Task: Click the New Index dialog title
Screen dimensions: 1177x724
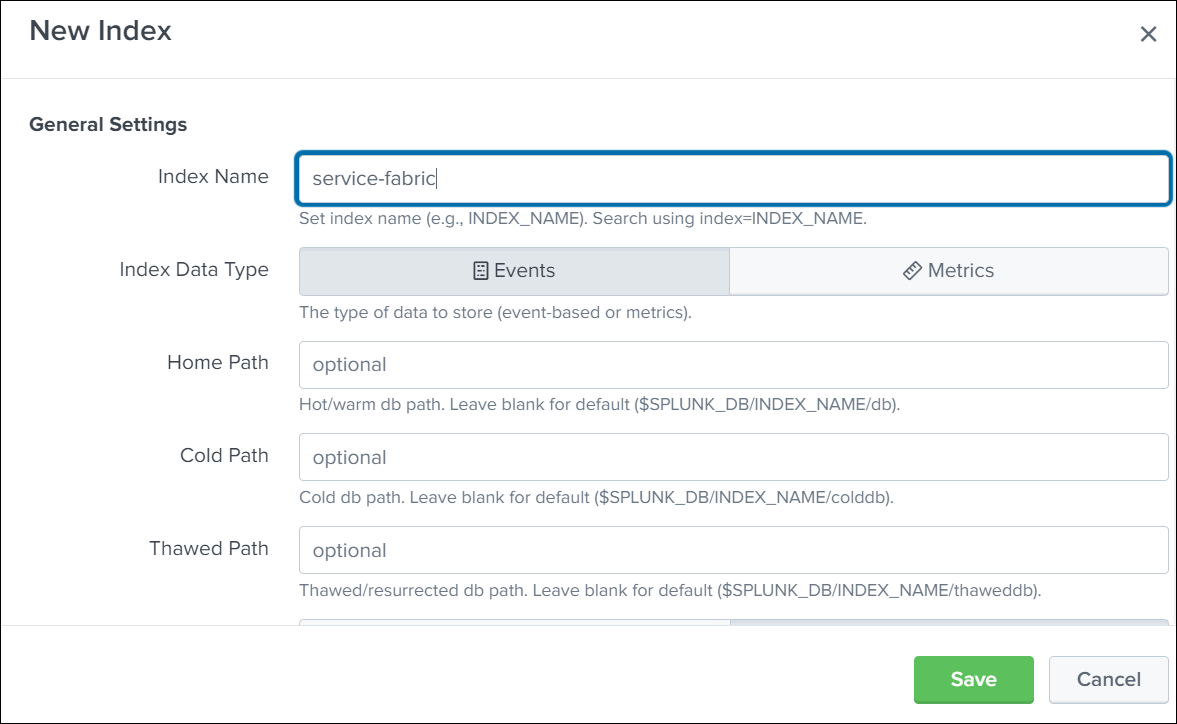Action: tap(98, 31)
